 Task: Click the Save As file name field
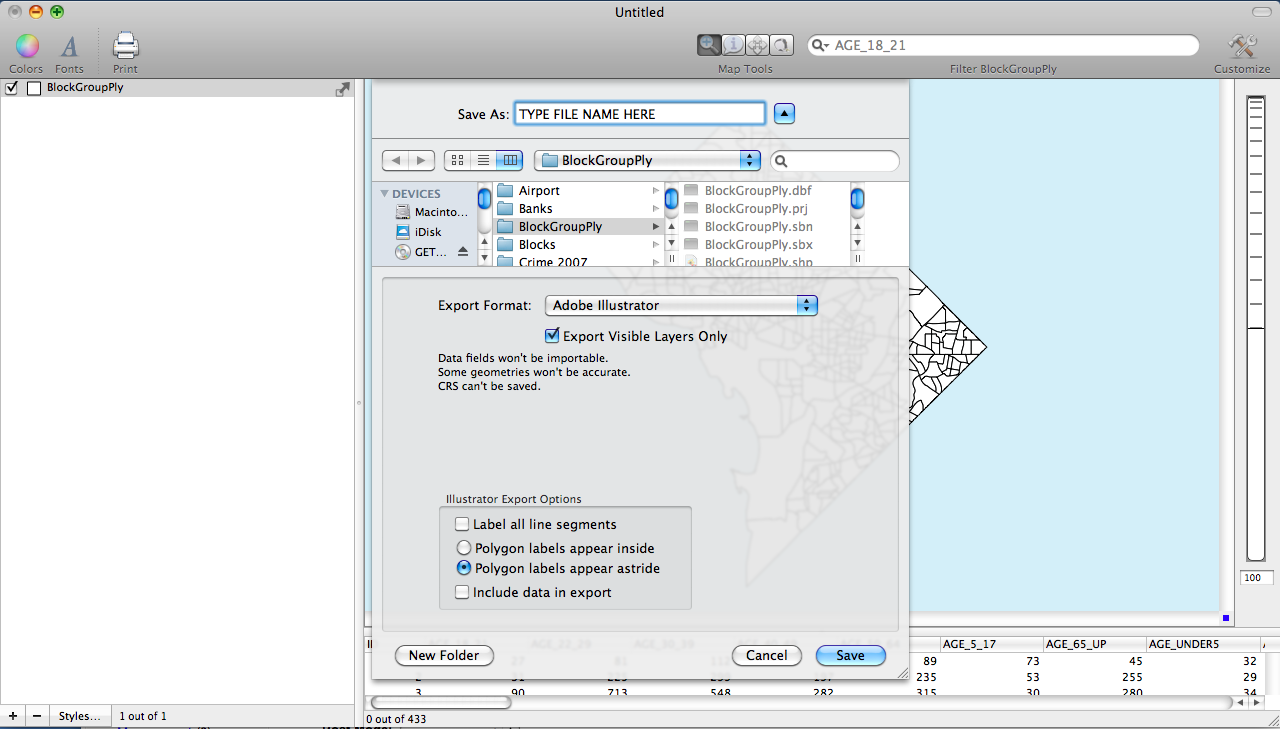tap(640, 114)
